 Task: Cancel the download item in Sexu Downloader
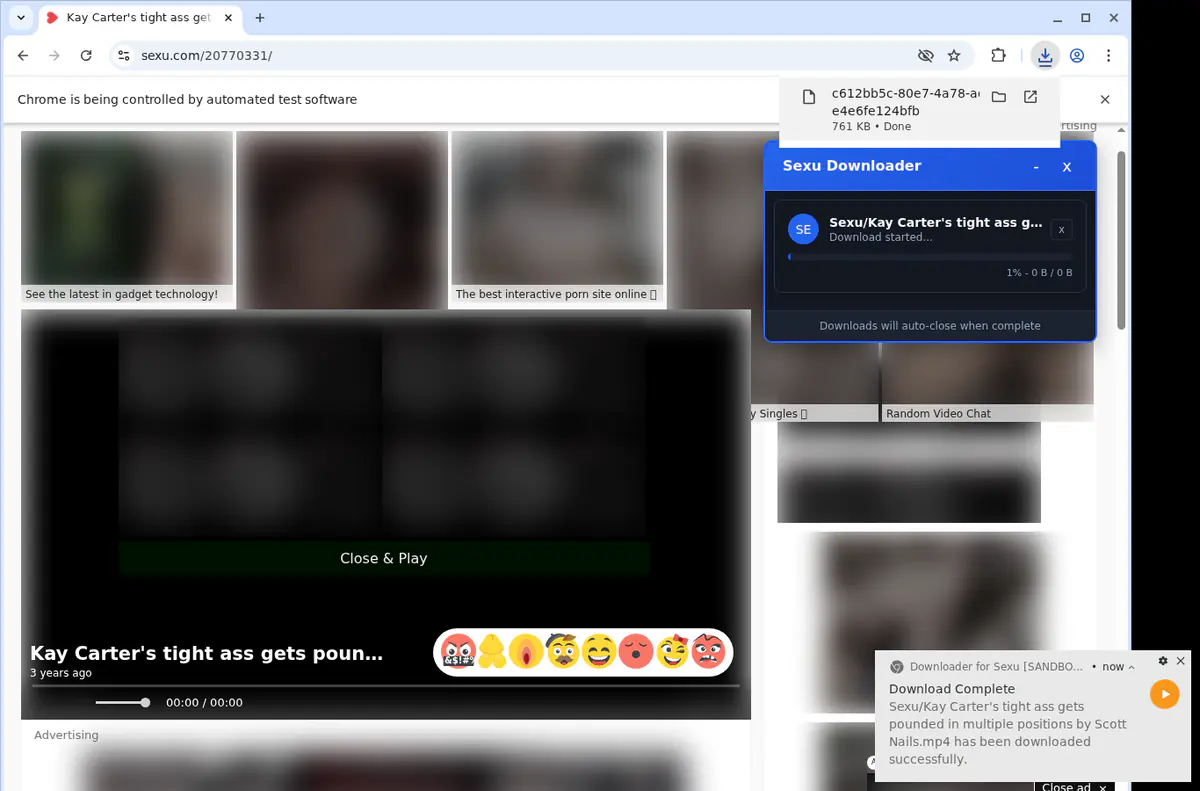point(1061,230)
